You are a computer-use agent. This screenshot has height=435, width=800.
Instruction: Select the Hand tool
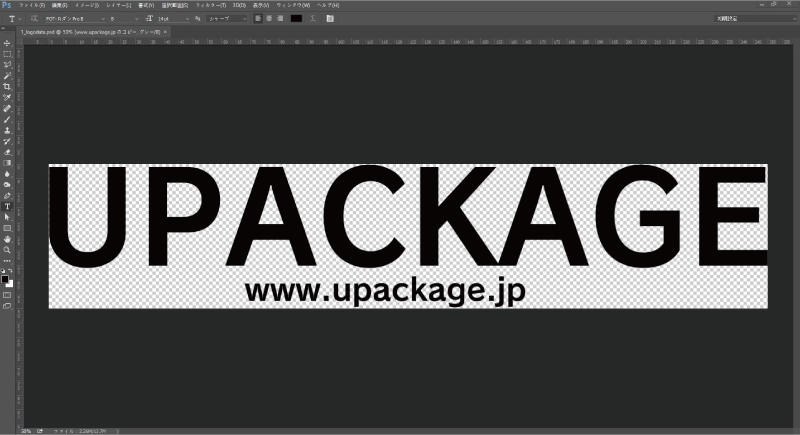(7, 239)
